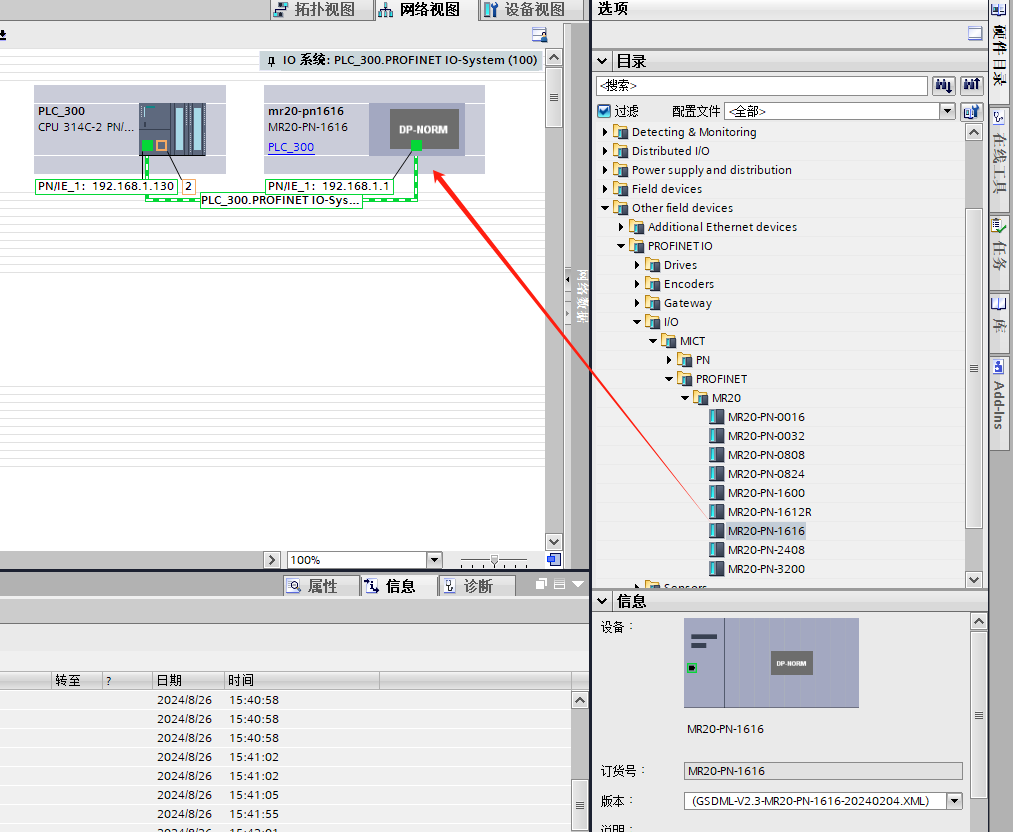Select MR20-PN-0808 module icon
This screenshot has height=832, width=1013.
tap(716, 455)
